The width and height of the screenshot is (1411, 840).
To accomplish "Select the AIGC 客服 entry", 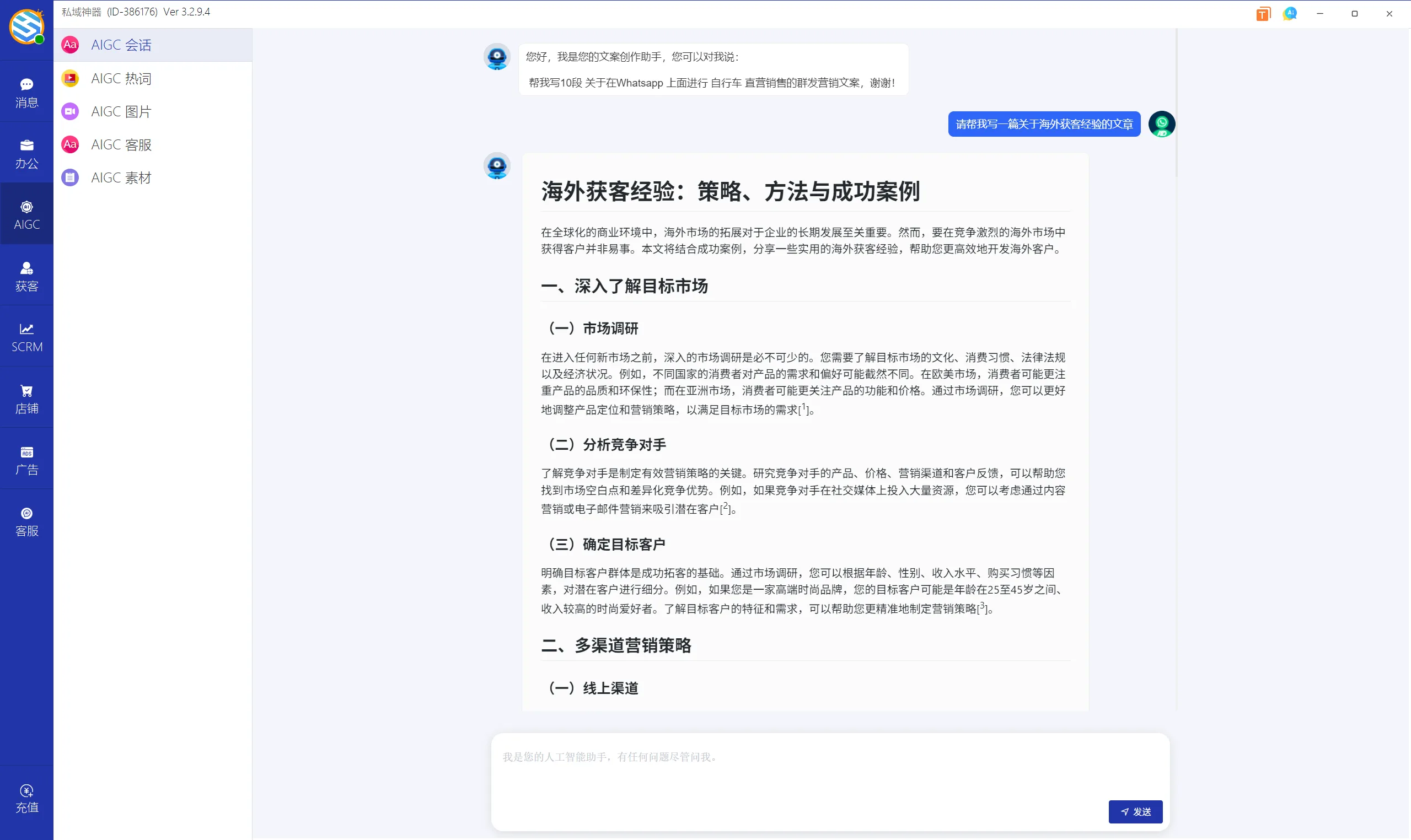I will click(x=121, y=144).
